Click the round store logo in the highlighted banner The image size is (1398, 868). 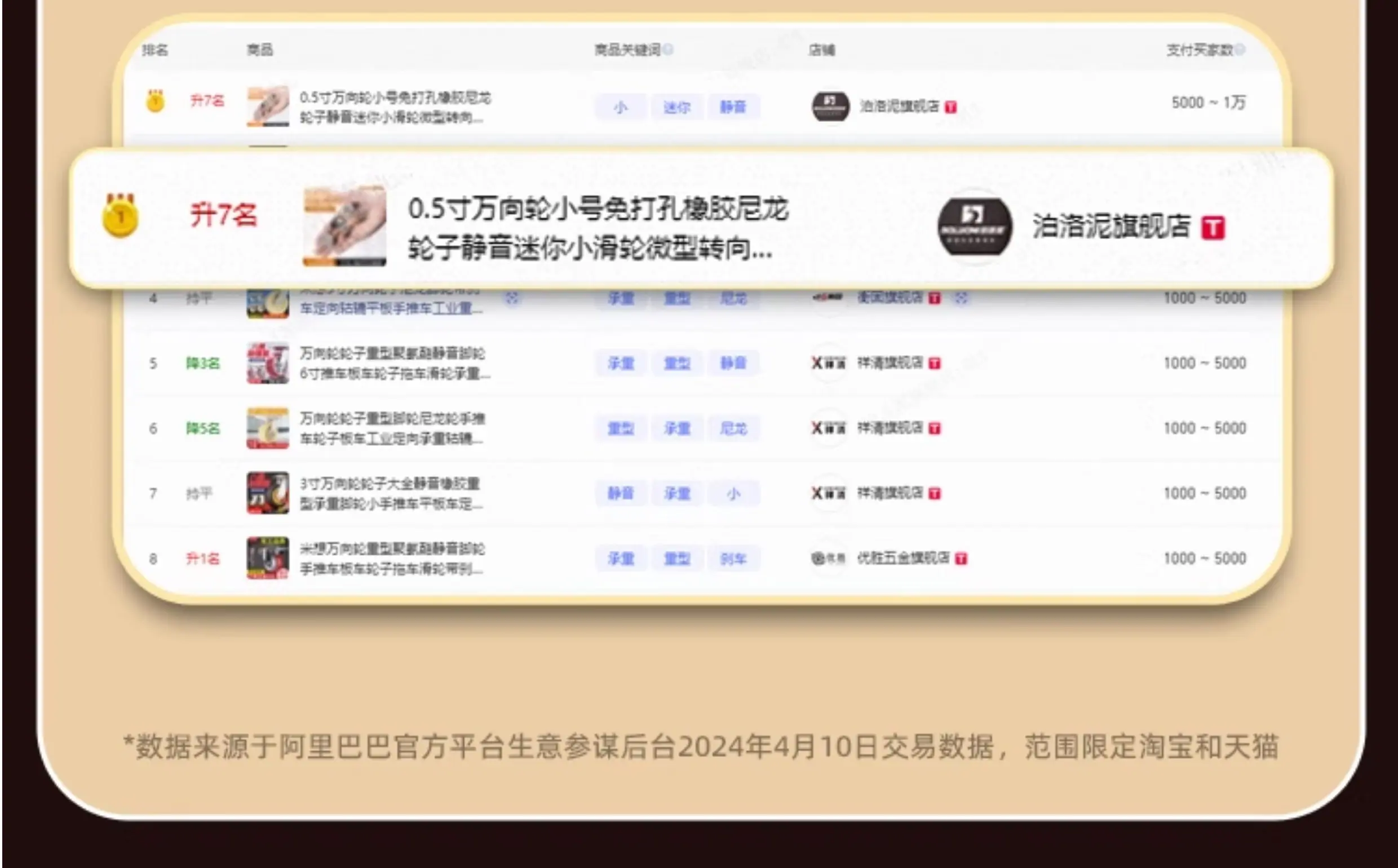tap(974, 225)
